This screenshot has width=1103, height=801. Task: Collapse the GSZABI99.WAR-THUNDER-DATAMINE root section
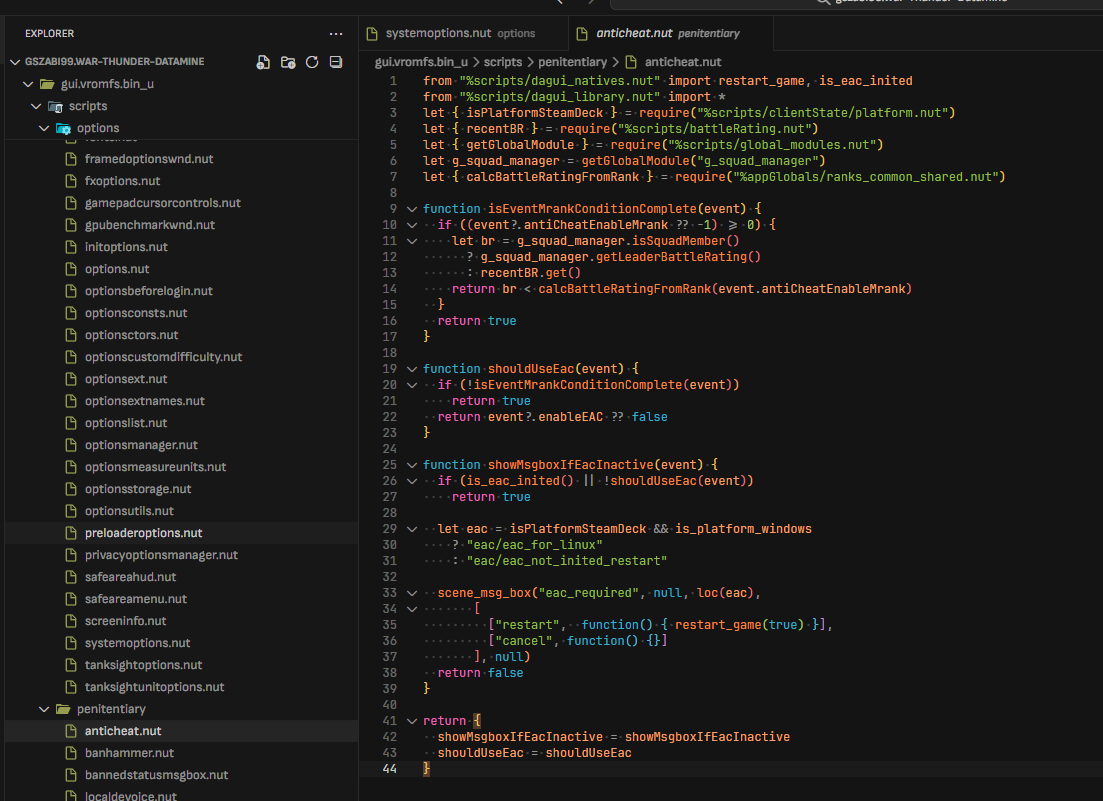(15, 62)
